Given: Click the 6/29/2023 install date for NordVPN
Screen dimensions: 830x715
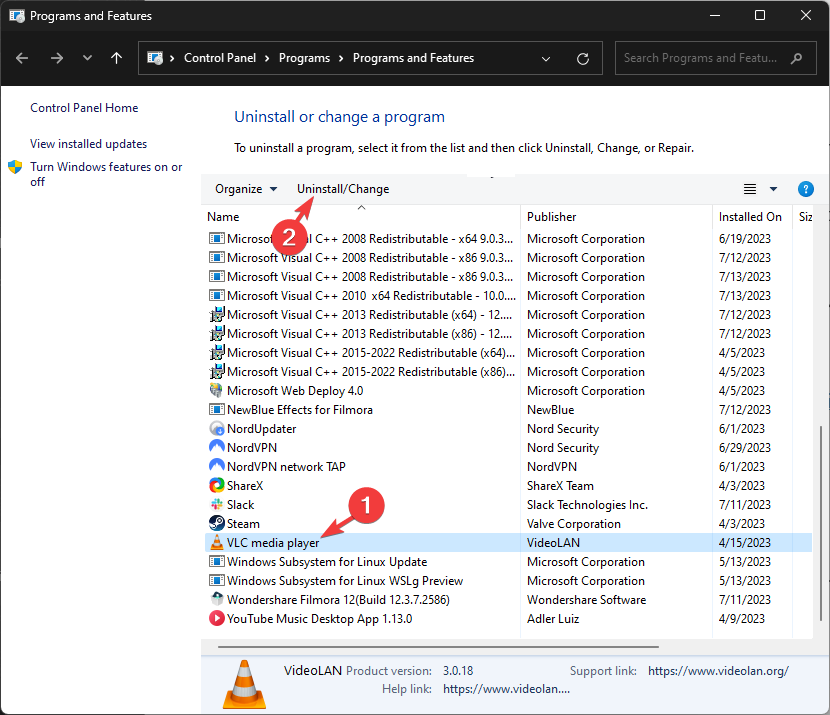Looking at the screenshot, I should 745,448.
